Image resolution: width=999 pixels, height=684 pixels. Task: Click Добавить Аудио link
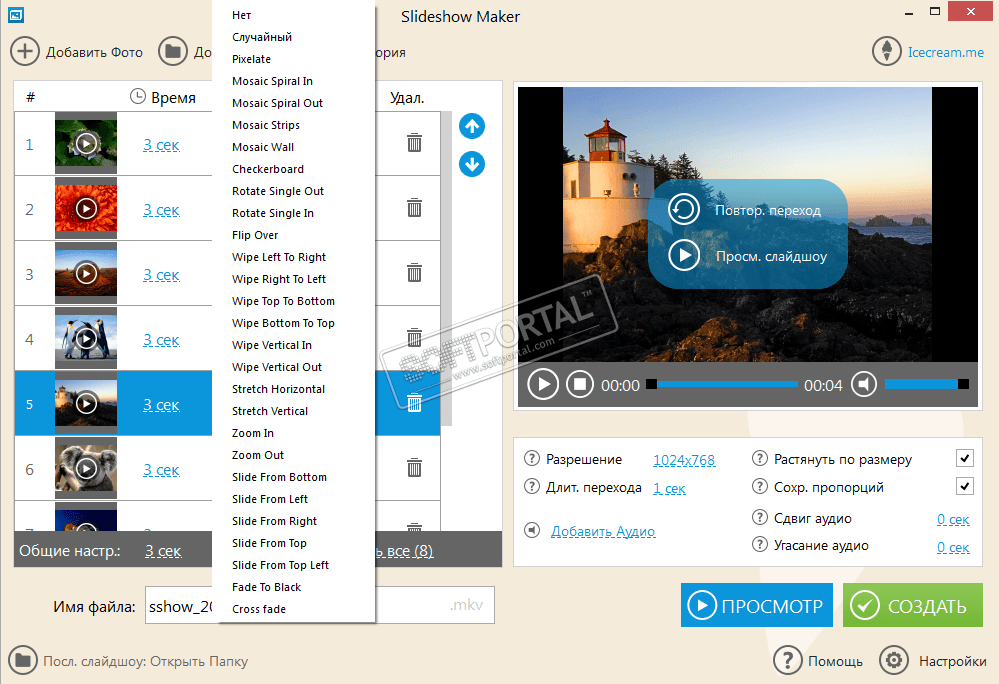603,531
